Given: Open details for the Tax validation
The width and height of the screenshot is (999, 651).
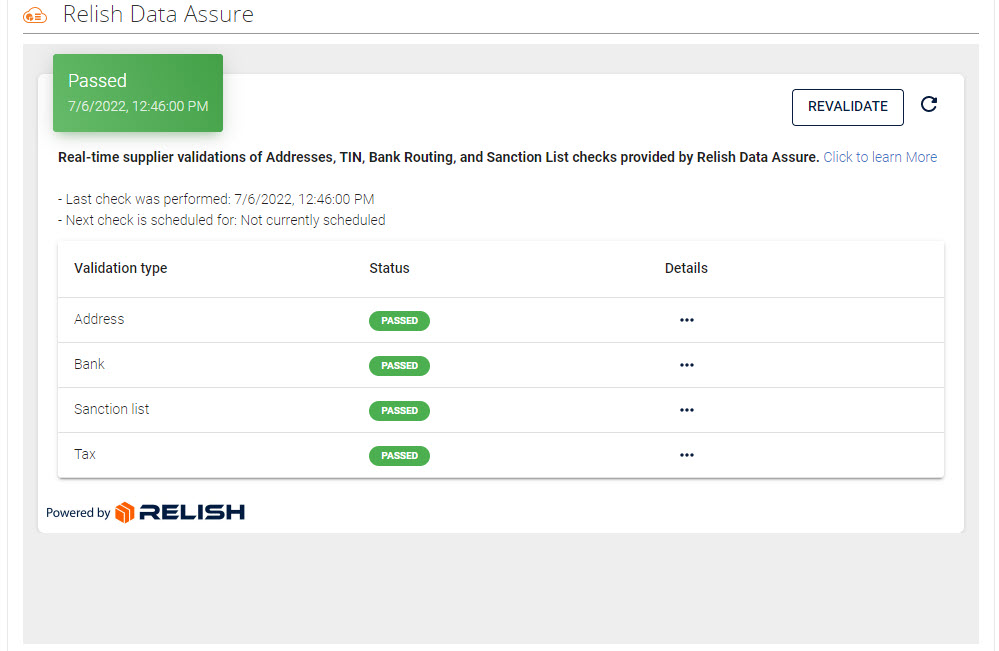Looking at the screenshot, I should pyautogui.click(x=687, y=455).
